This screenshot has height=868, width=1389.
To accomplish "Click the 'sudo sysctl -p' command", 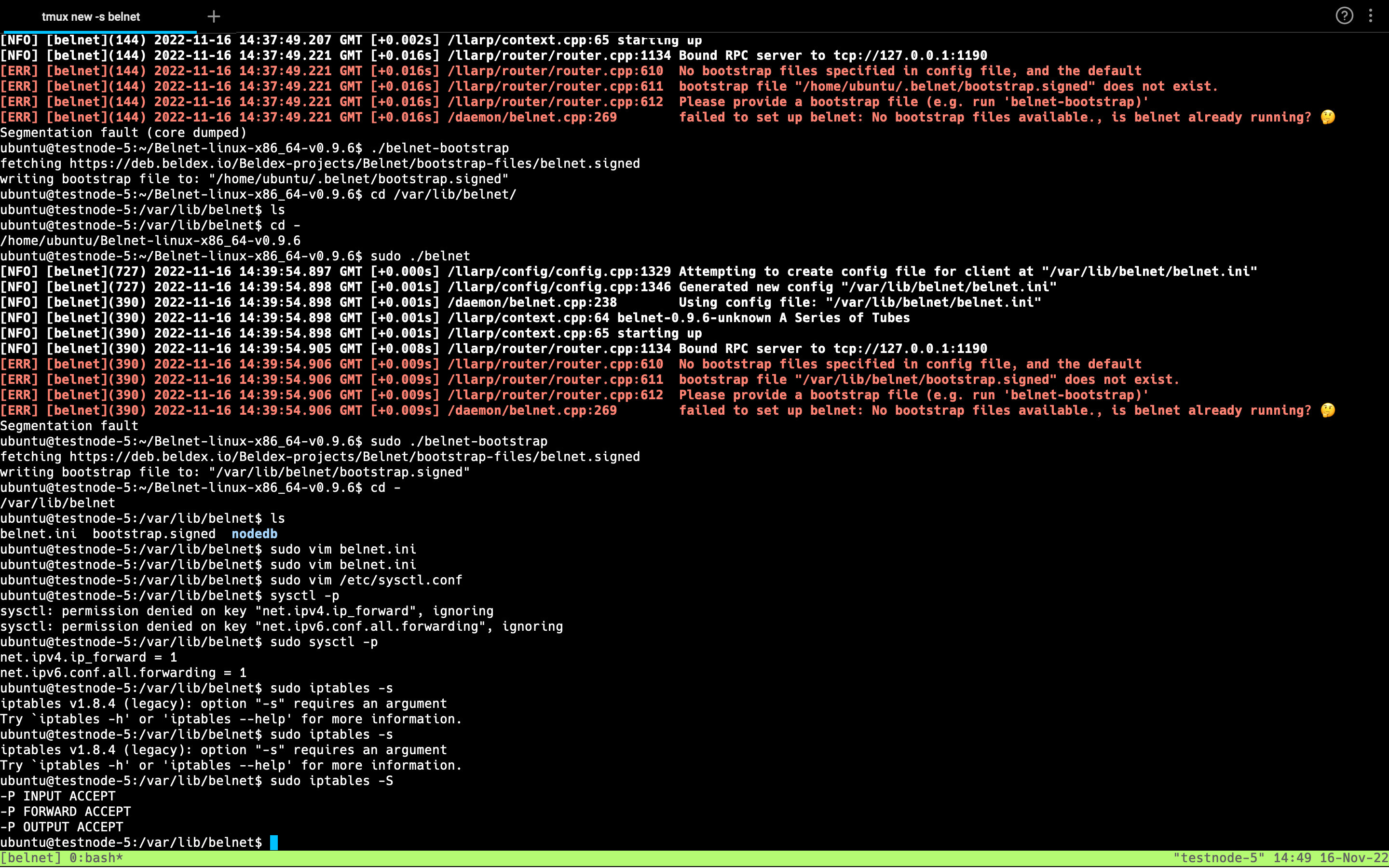I will pos(324,642).
